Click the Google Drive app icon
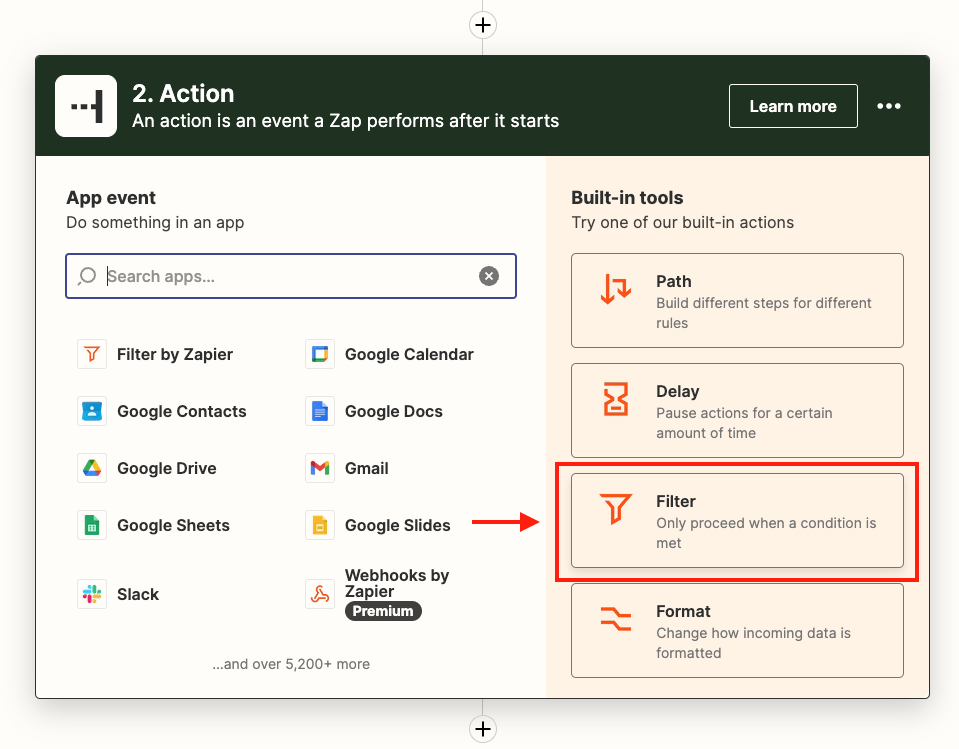Viewport: 959px width, 749px height. click(x=92, y=468)
